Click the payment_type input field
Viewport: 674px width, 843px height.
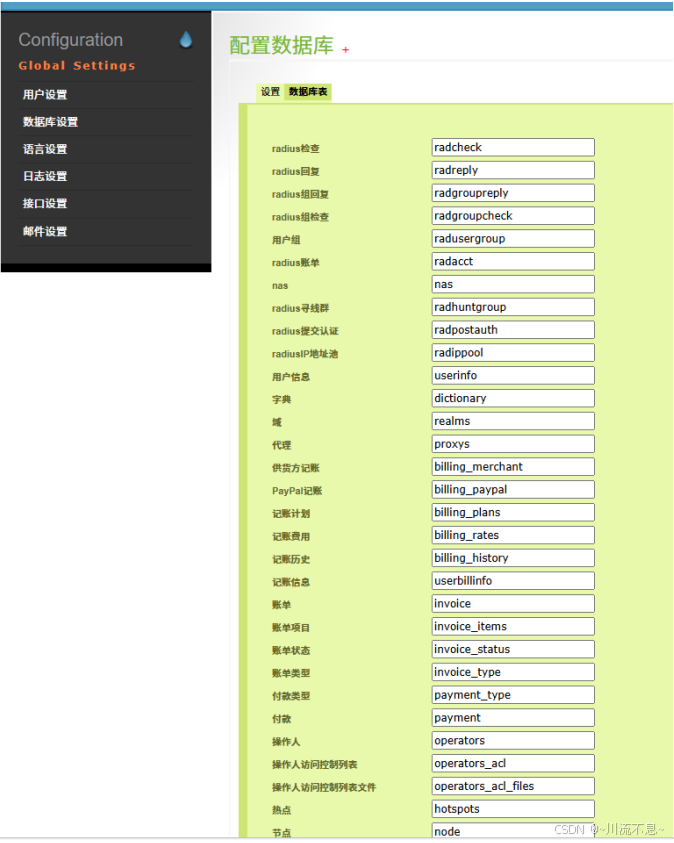[x=513, y=695]
